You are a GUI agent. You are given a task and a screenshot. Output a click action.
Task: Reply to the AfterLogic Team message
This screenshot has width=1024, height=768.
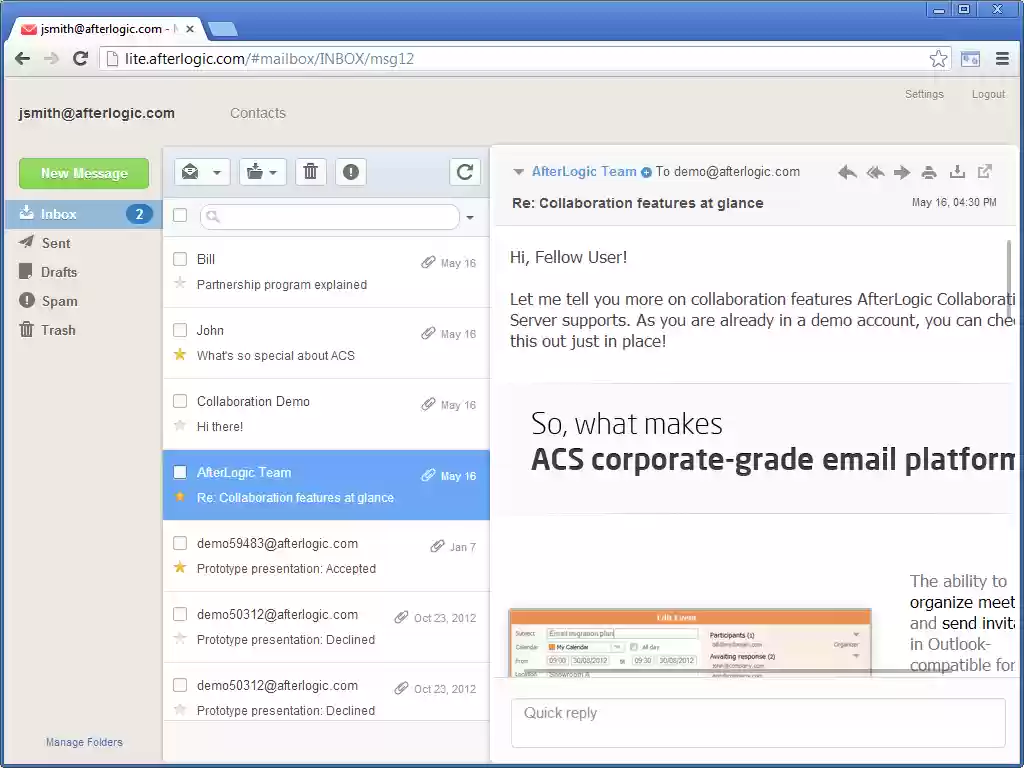[x=846, y=171]
